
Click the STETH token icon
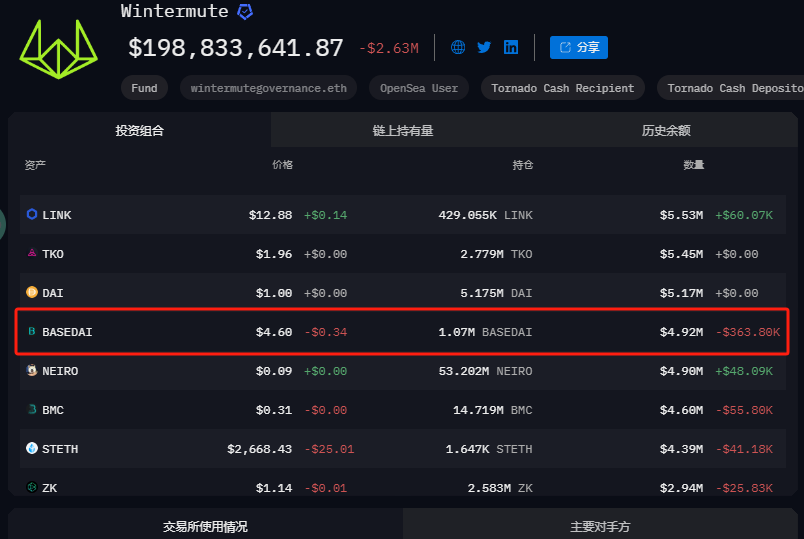tap(32, 448)
